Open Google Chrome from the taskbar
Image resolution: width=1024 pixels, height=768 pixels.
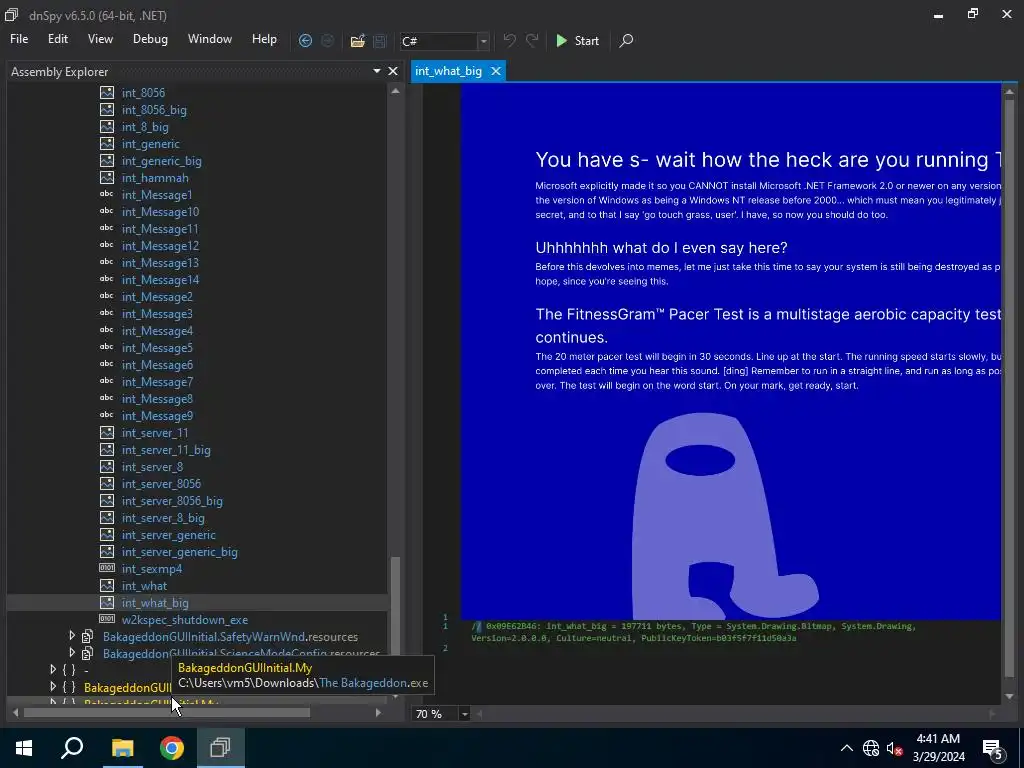(172, 748)
